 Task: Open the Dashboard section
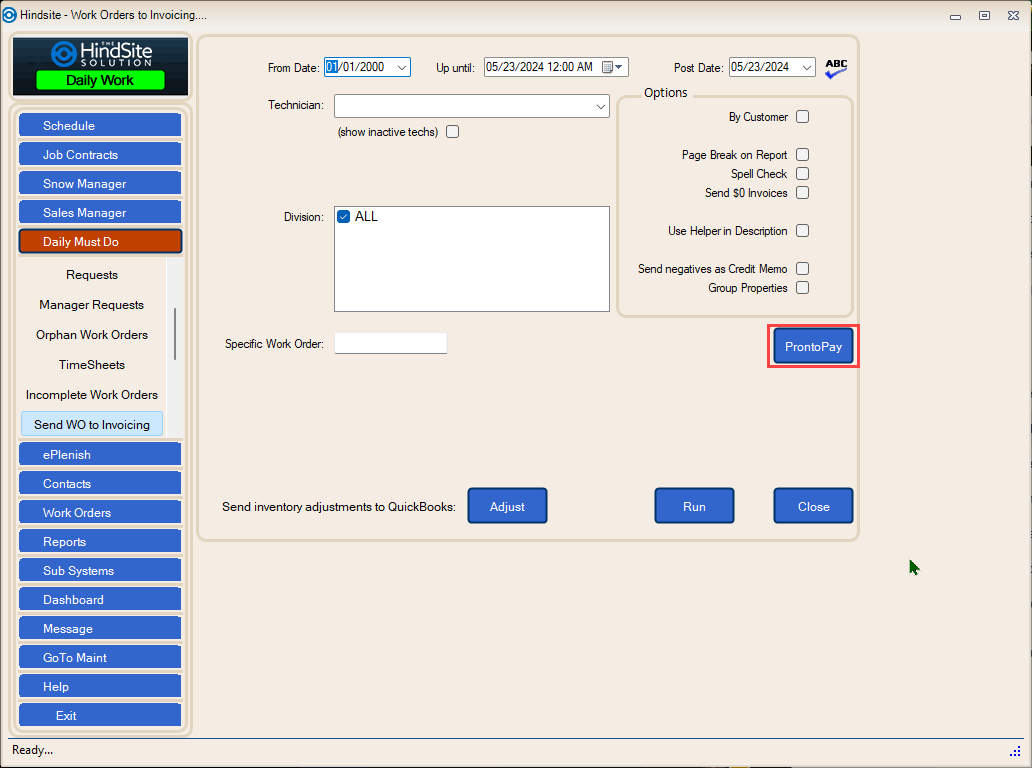tap(100, 599)
